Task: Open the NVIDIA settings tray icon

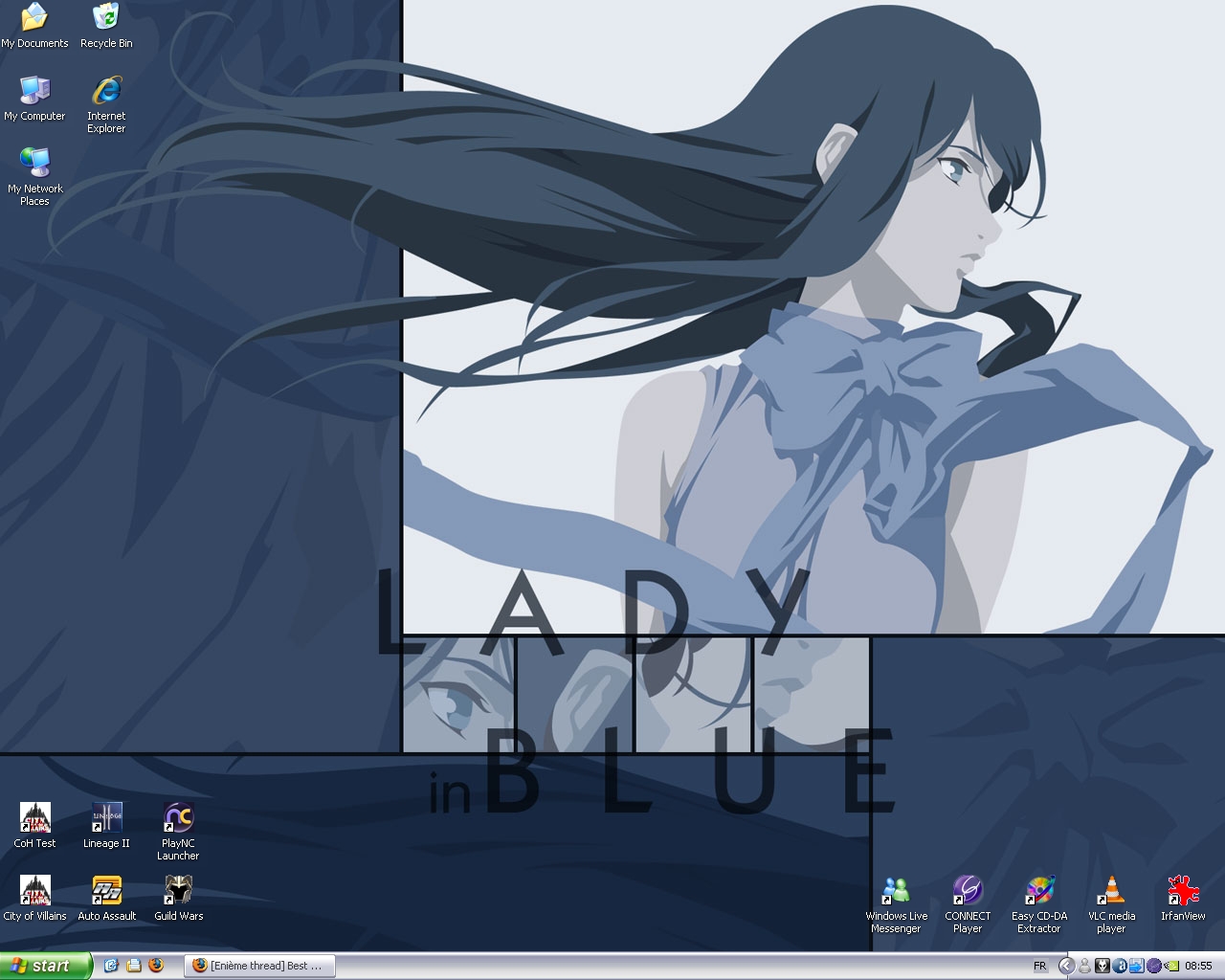Action: click(1170, 967)
